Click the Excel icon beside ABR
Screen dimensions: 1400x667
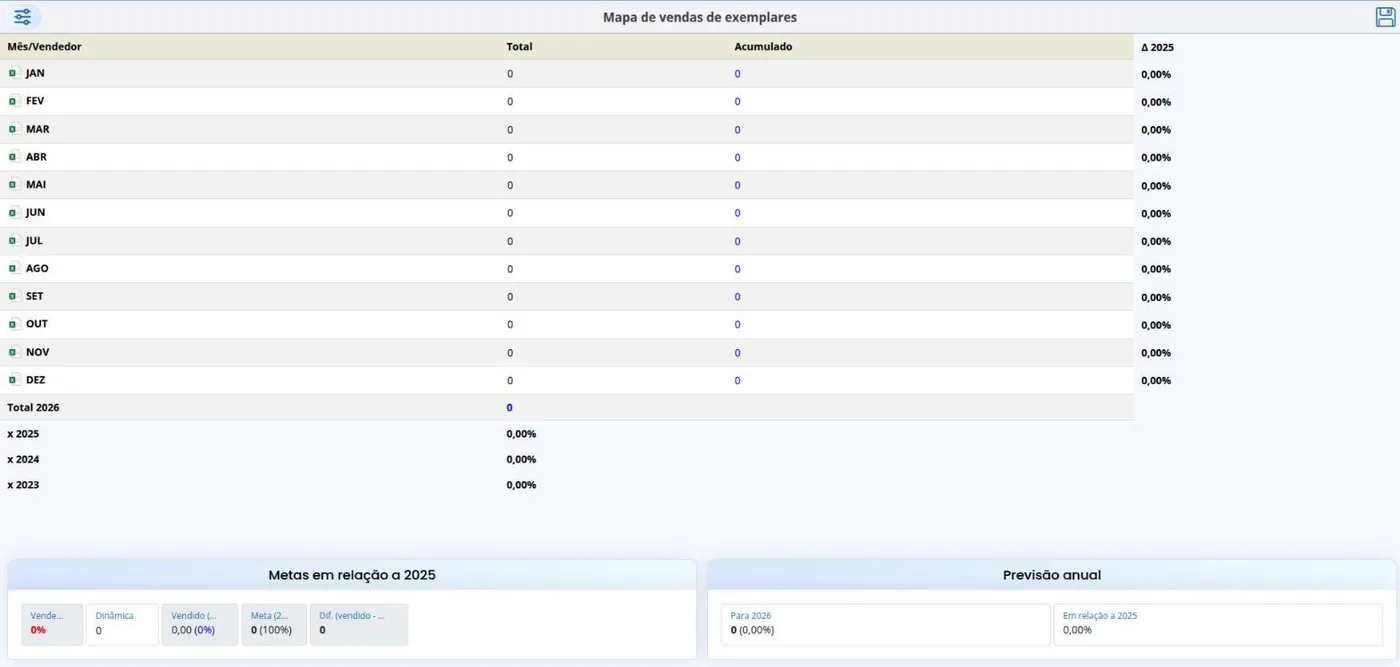[x=13, y=157]
